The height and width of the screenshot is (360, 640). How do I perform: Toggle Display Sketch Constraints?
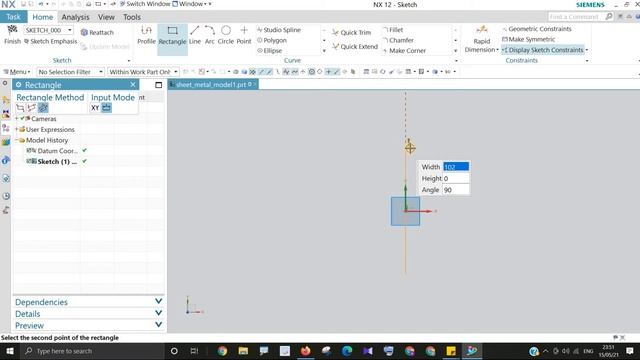tap(543, 50)
